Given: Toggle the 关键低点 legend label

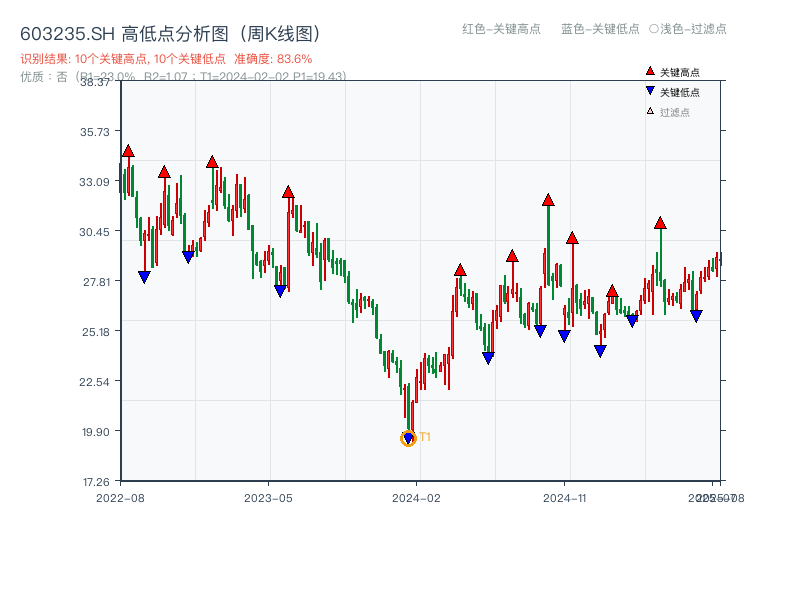Looking at the screenshot, I should coord(680,92).
